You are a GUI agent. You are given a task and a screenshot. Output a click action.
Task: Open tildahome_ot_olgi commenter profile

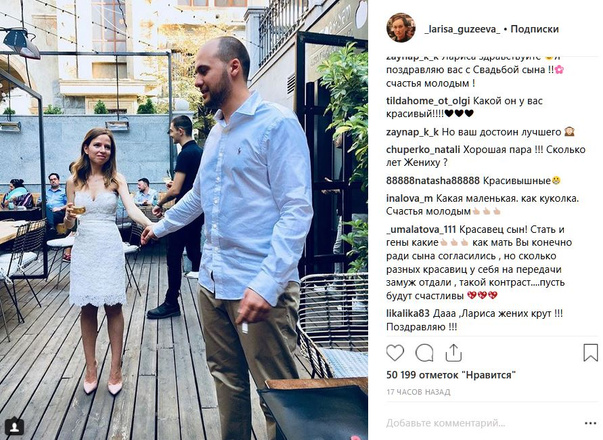(x=428, y=101)
